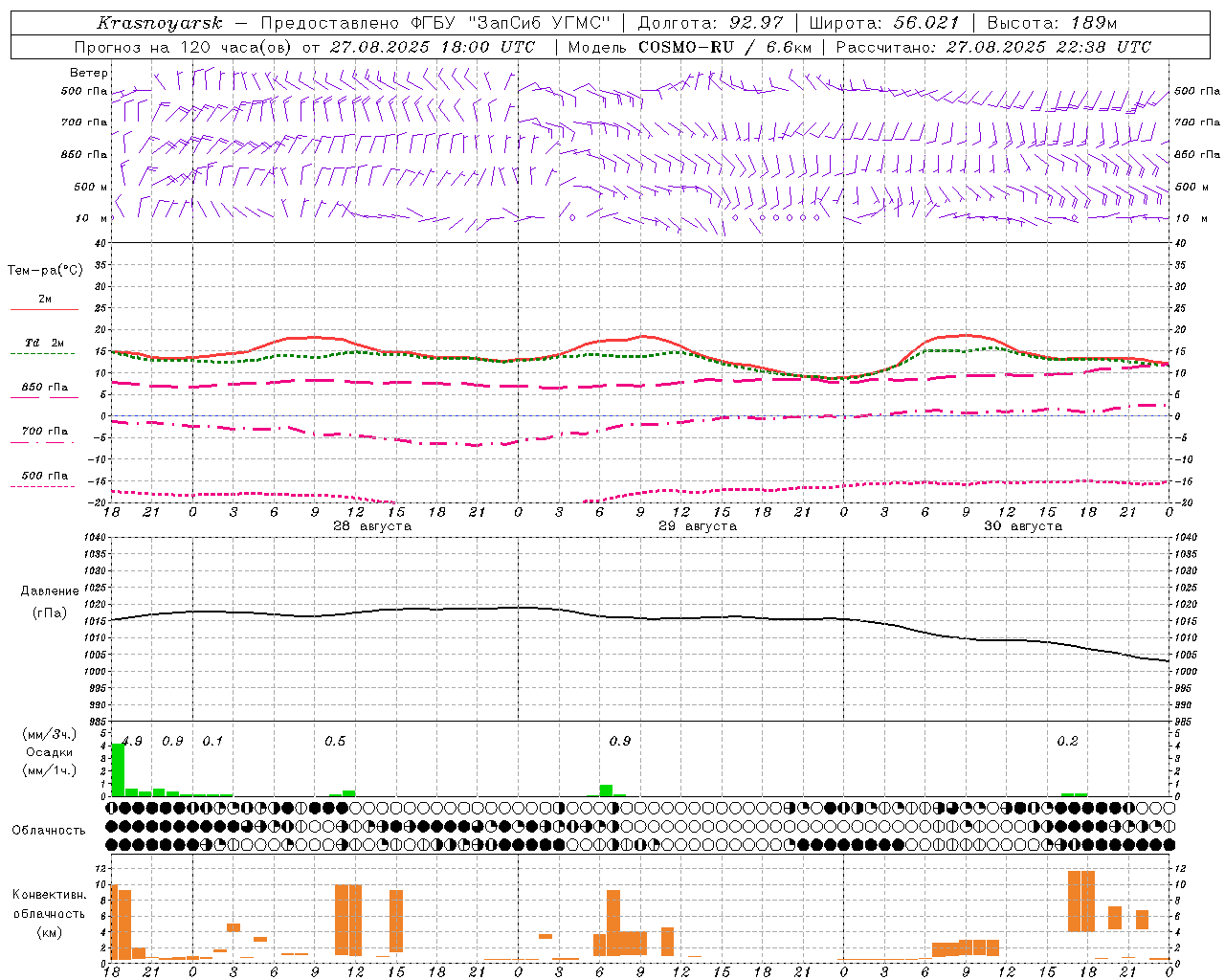Select the 'Широта: 56.021' header value
This screenshot has width=1225, height=980.
point(883,23)
